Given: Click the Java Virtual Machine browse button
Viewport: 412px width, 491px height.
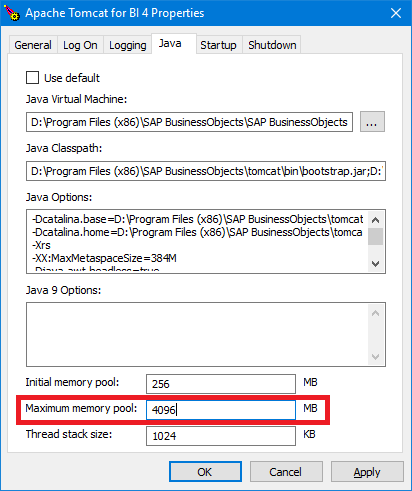Looking at the screenshot, I should pyautogui.click(x=372, y=122).
